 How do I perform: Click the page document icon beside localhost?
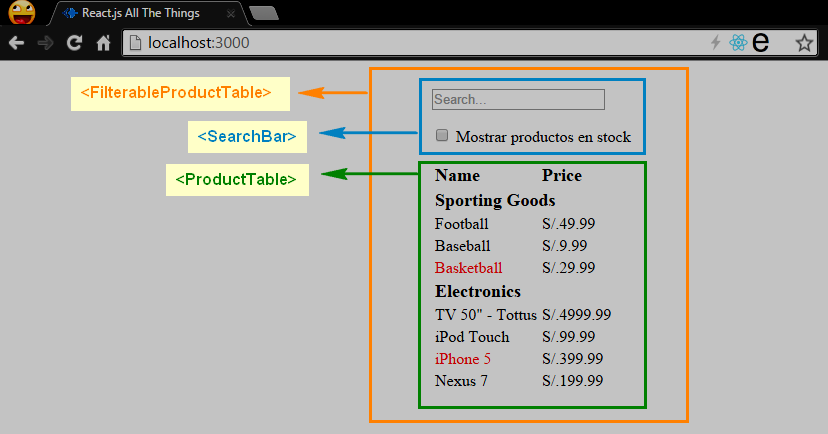(135, 43)
